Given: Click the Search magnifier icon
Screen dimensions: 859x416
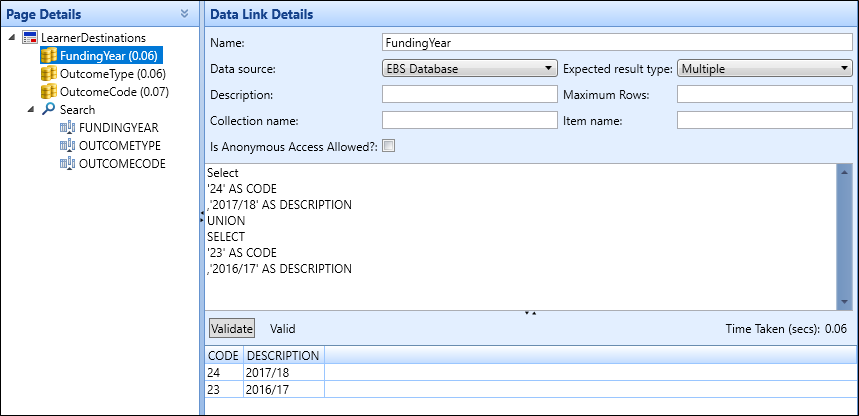Looking at the screenshot, I should pyautogui.click(x=48, y=109).
